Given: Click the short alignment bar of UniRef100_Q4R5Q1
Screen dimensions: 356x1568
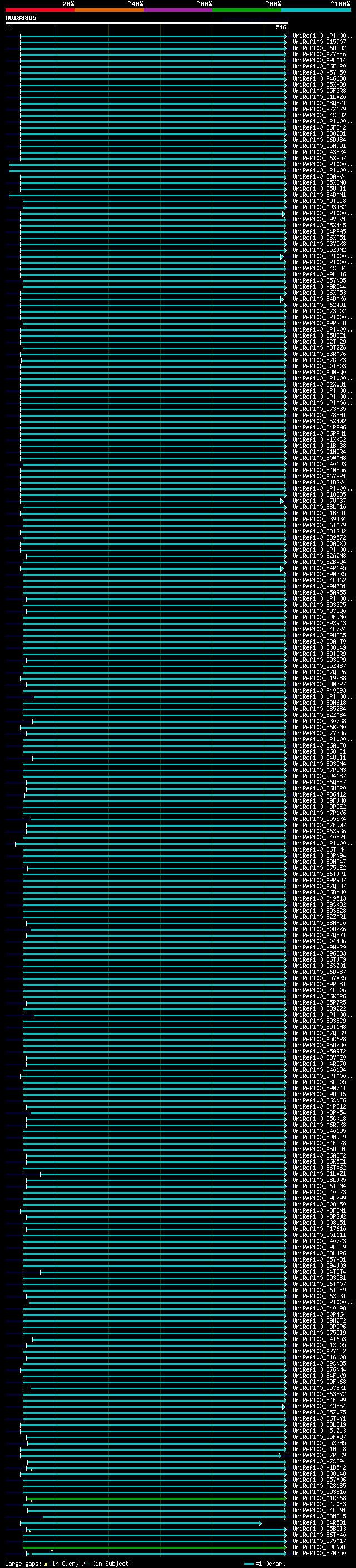Looking at the screenshot, I should point(142,1522).
